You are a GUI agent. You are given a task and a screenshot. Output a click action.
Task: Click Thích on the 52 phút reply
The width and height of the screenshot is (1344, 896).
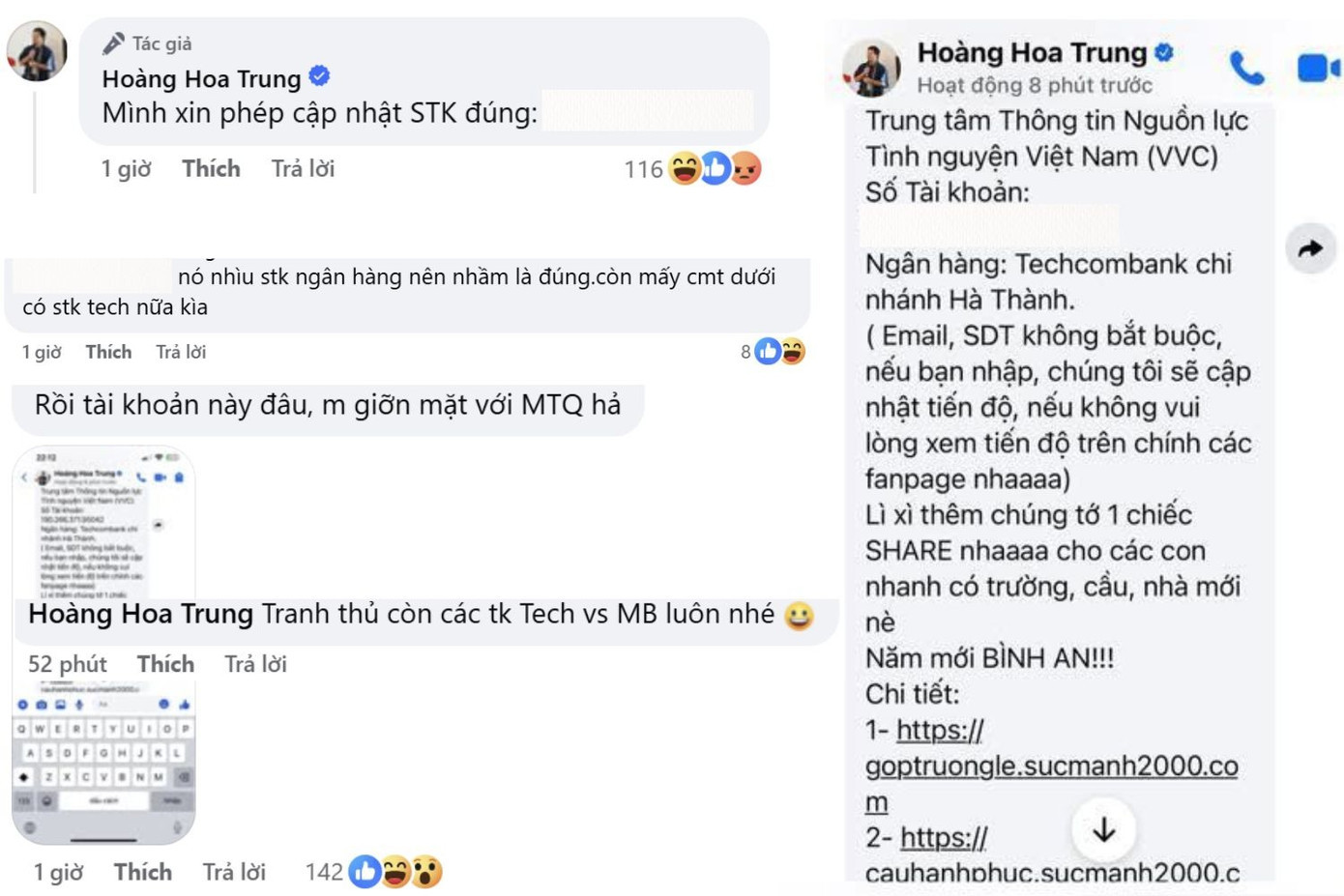pos(165,664)
